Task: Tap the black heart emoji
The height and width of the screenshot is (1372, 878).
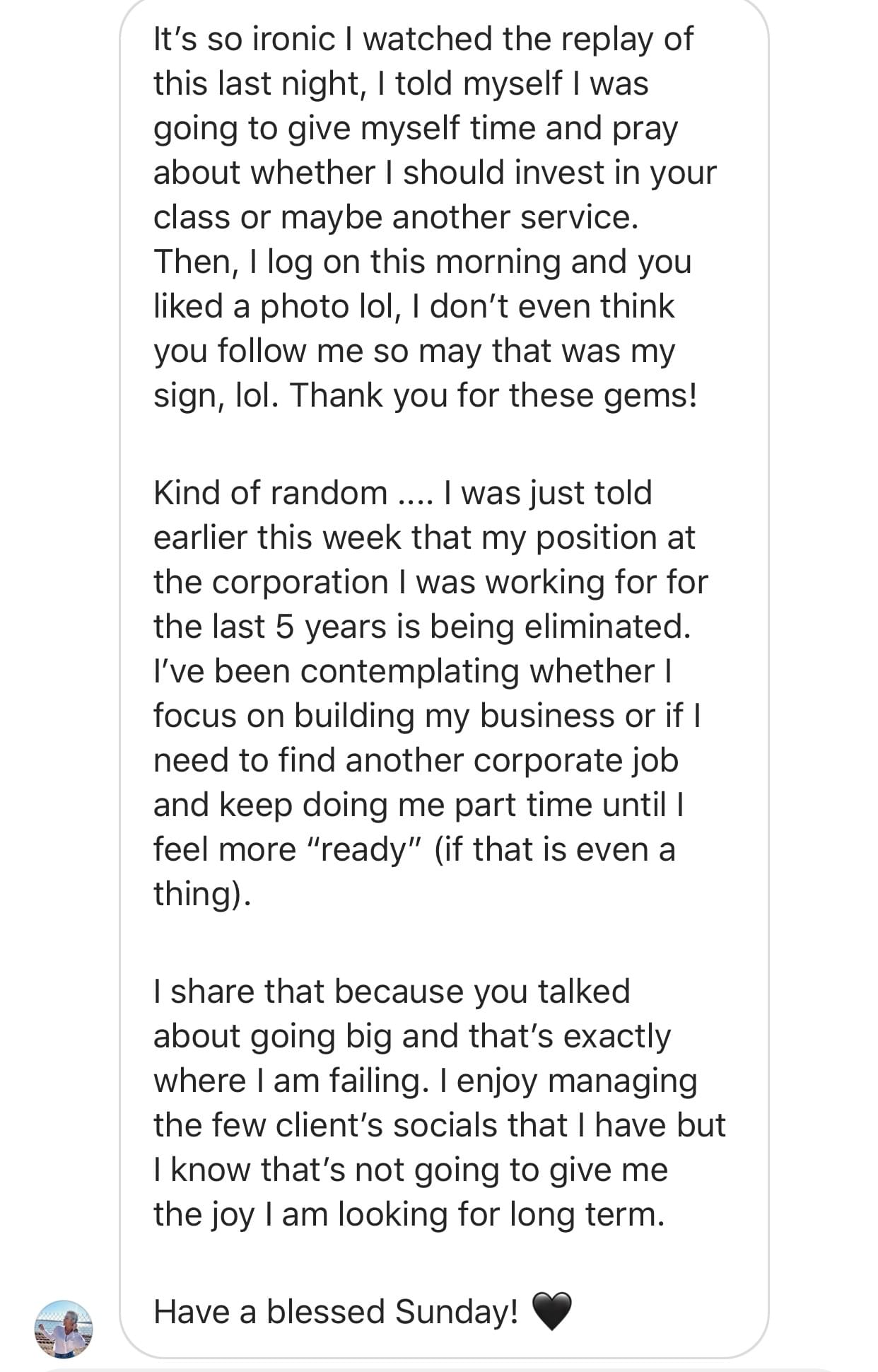Action: 551,1310
